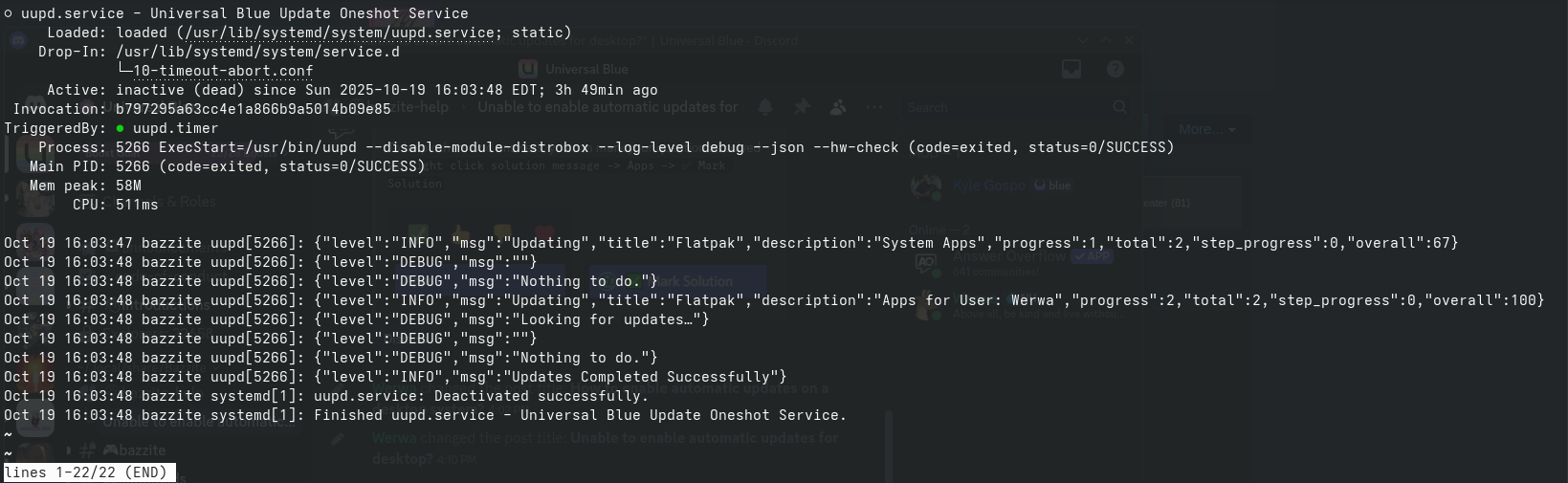Screen dimensions: 1568x483
Task: Expand the bazzite channel category arrow
Action: pos(69,450)
